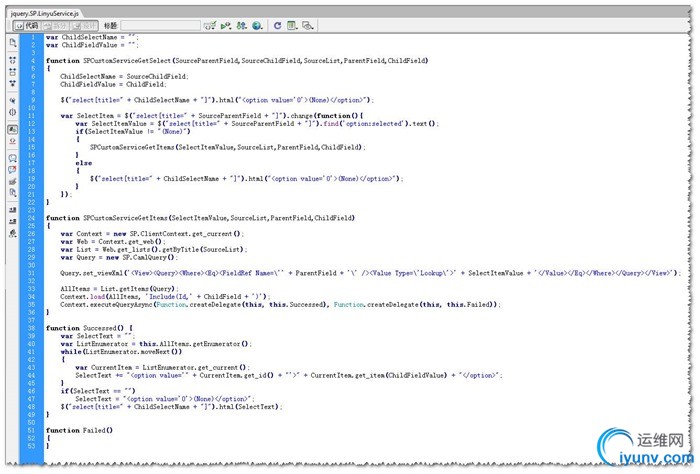Toggle Highlight Invalid Code icon
700x474 pixels.
click(x=12, y=141)
